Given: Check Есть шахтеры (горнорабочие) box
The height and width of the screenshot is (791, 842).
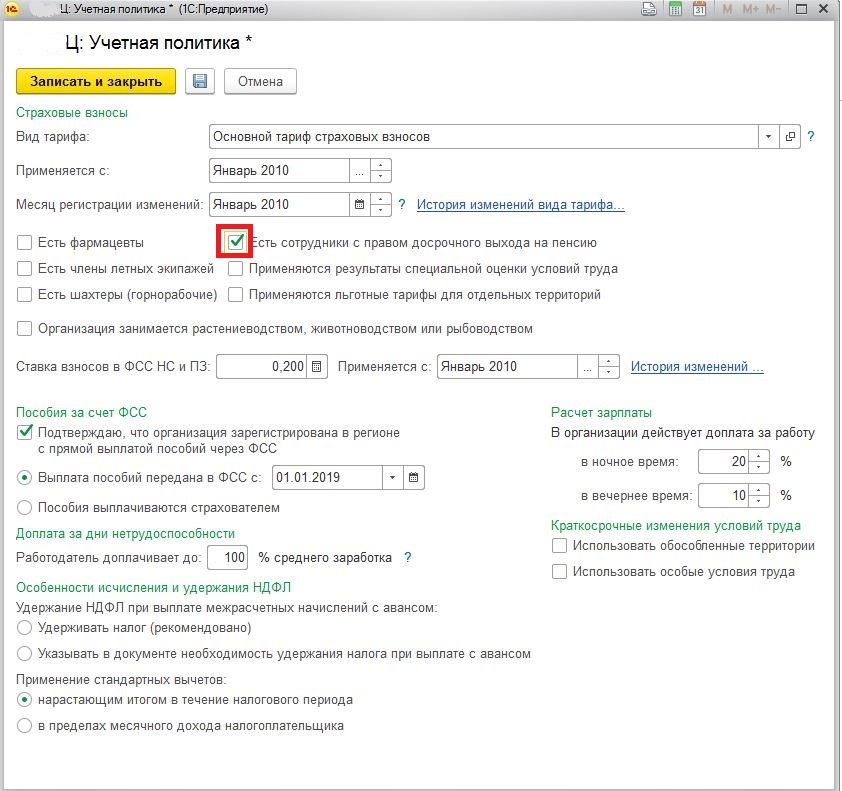Looking at the screenshot, I should [24, 294].
